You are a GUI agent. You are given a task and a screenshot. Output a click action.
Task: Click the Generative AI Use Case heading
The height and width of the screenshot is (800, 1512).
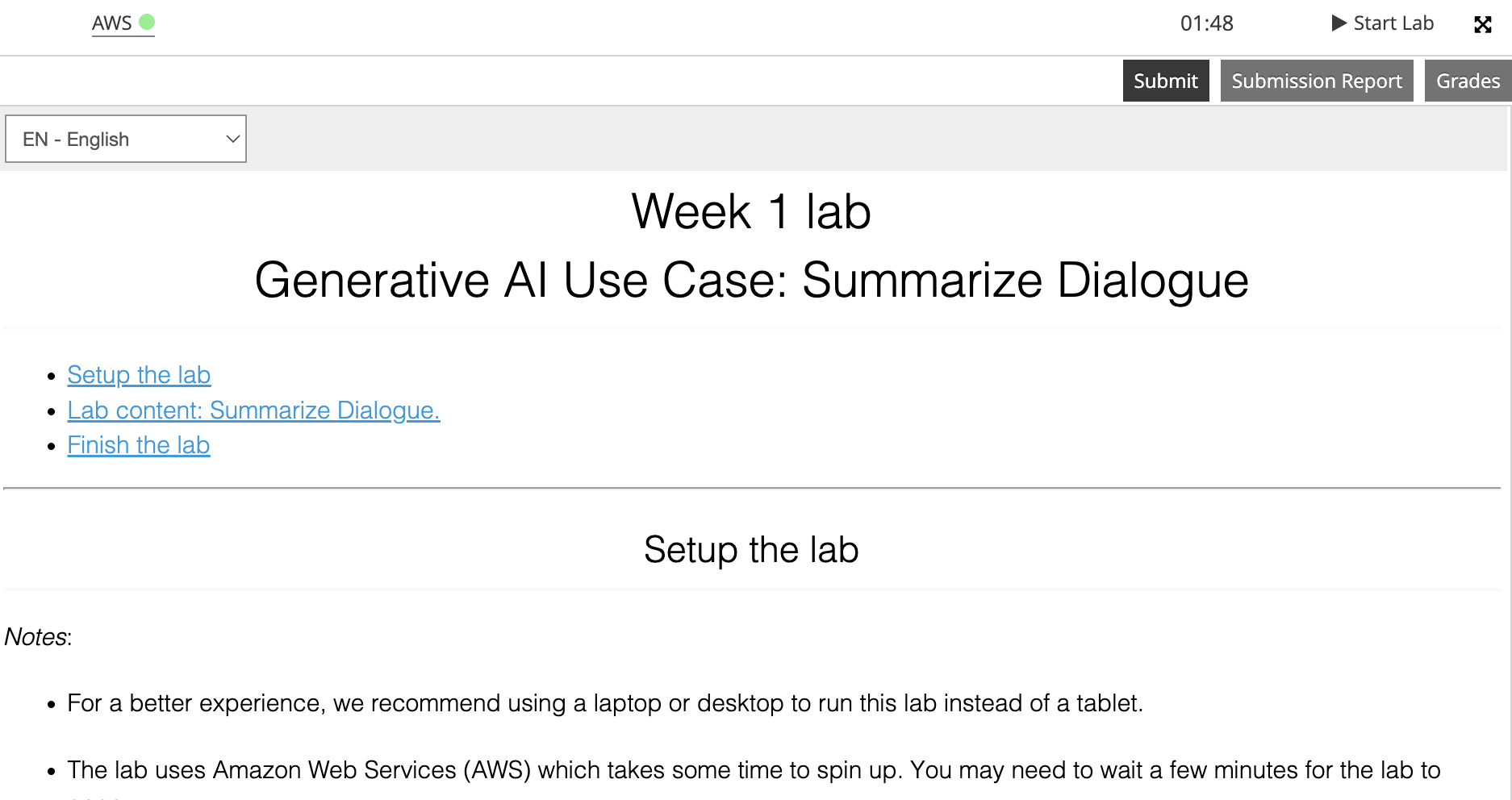pos(751,281)
